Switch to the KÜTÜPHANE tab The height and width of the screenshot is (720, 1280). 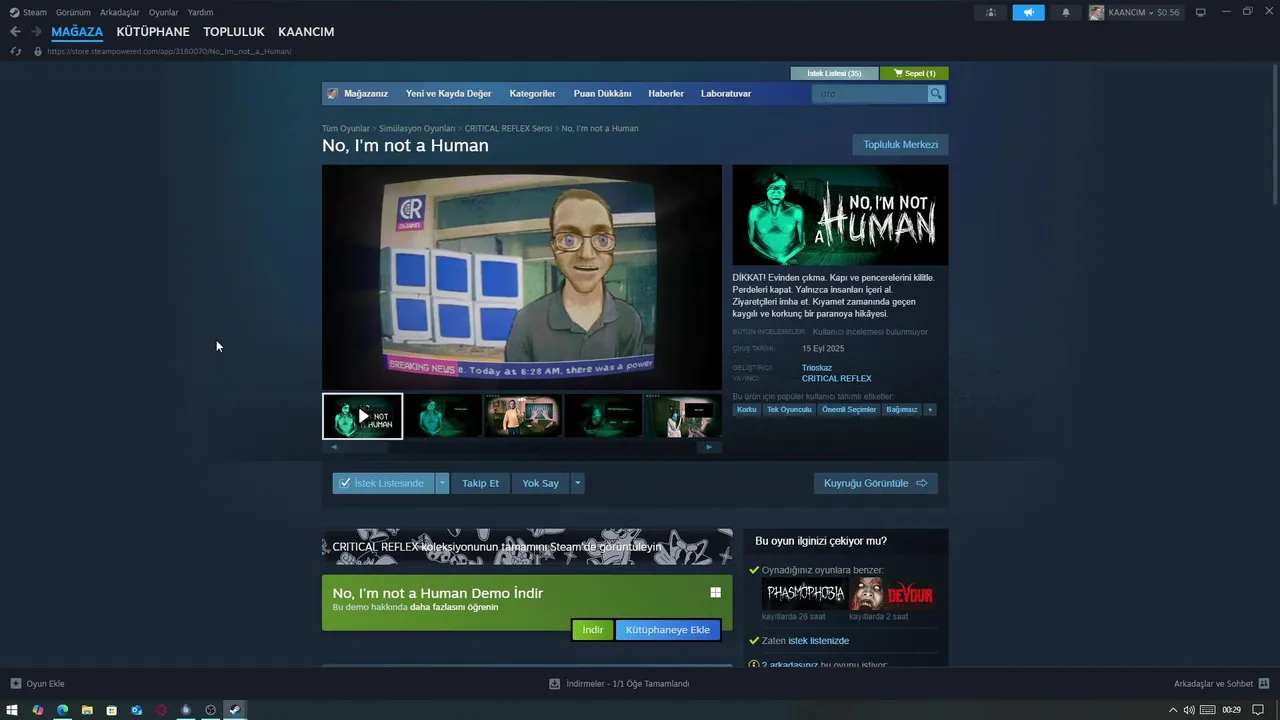(153, 32)
